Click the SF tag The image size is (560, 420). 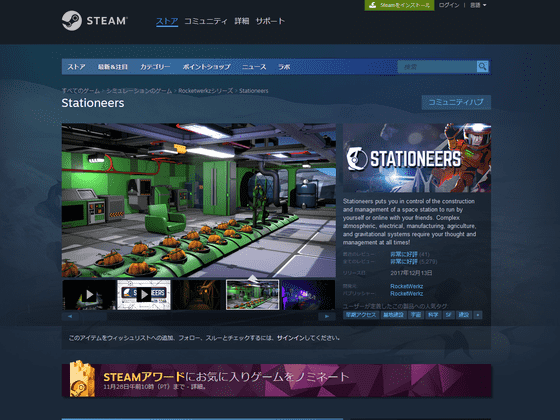(x=448, y=315)
